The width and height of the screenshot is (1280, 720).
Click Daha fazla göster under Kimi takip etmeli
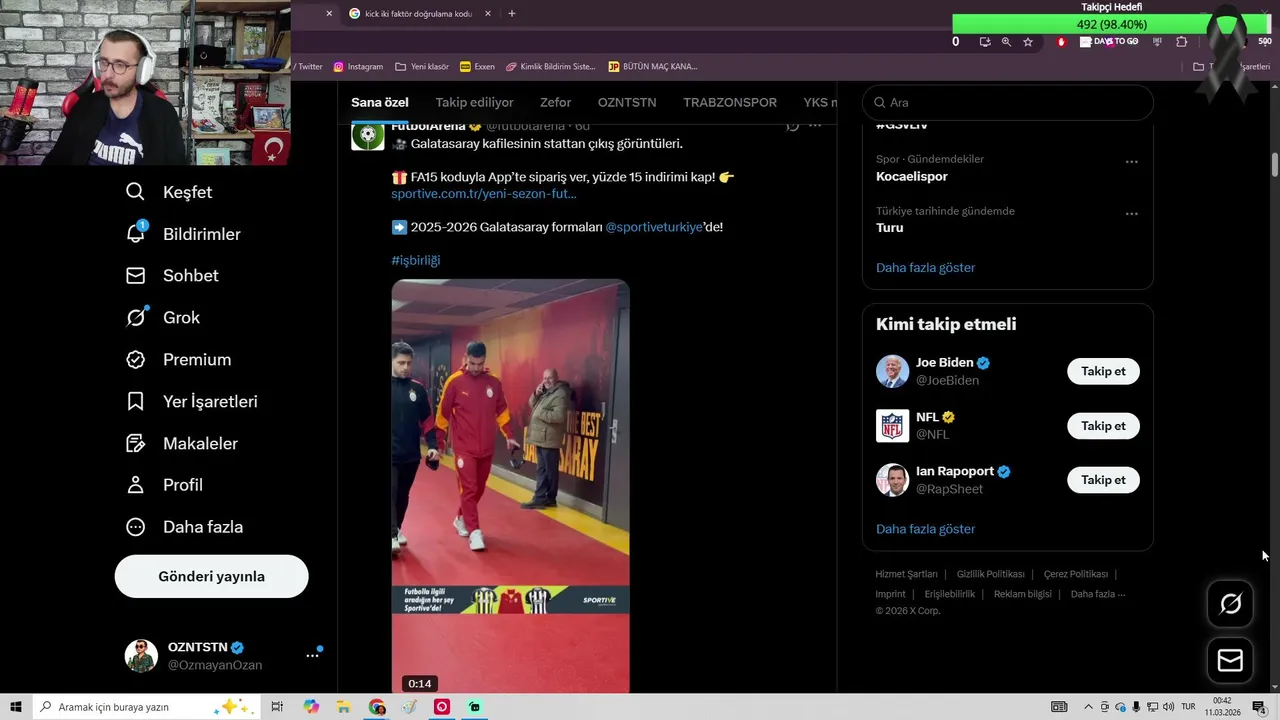point(925,529)
